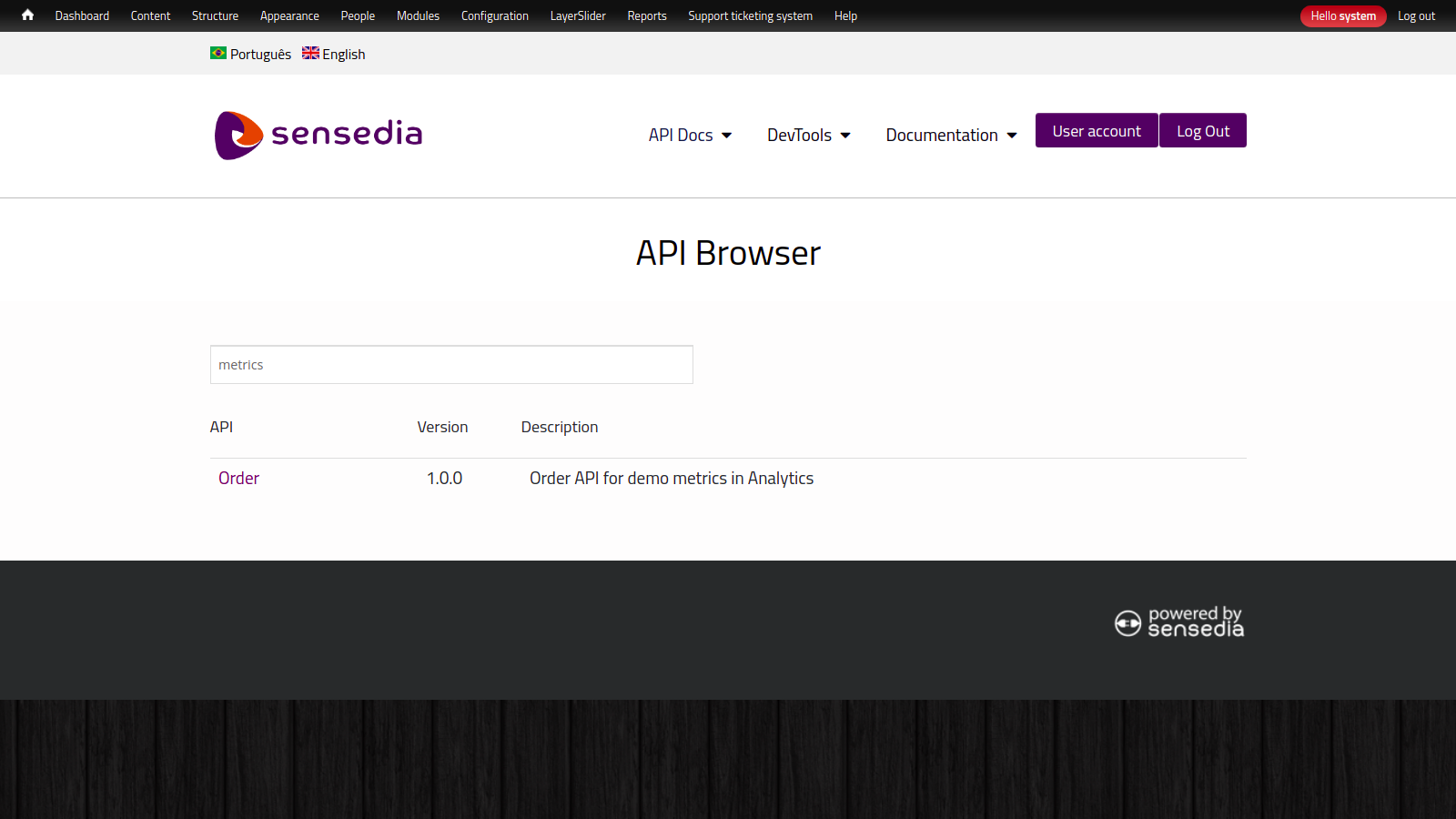The width and height of the screenshot is (1456, 819).
Task: Click the metrics search input field
Action: (451, 364)
